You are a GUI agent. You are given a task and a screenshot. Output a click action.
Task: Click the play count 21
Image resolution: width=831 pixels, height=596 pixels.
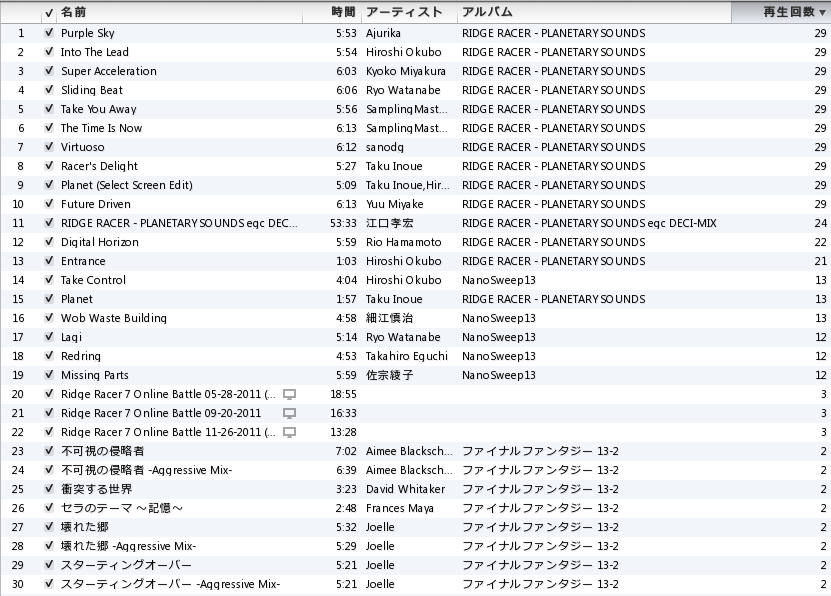[820, 261]
